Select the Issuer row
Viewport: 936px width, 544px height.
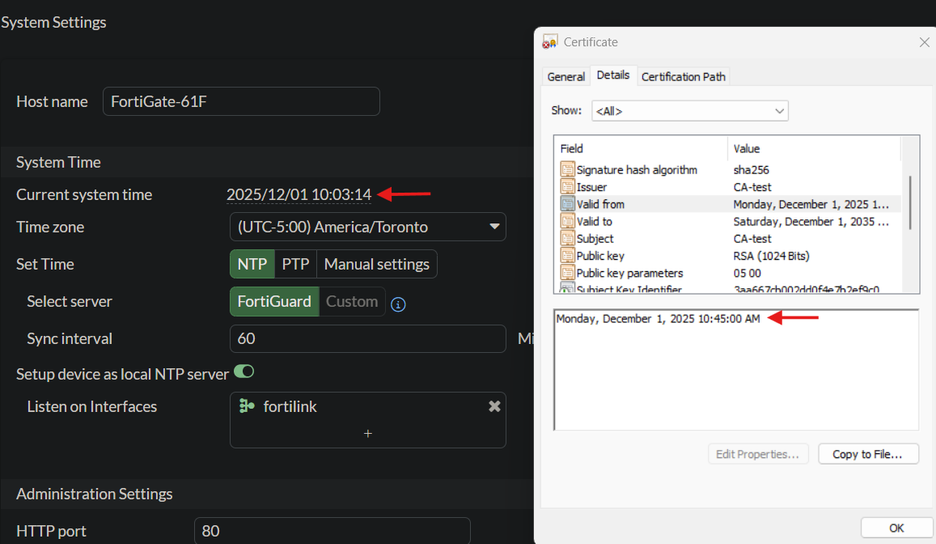click(x=729, y=187)
